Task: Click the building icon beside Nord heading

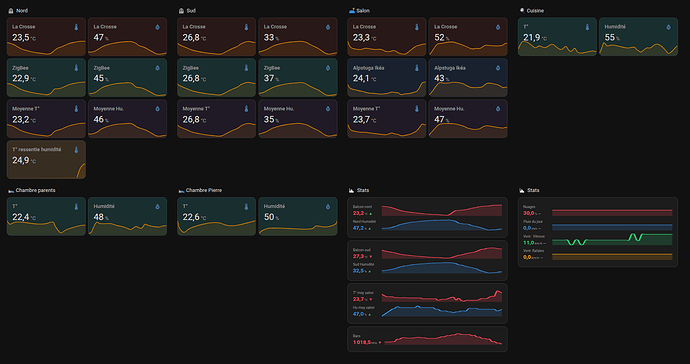Action: click(11, 11)
